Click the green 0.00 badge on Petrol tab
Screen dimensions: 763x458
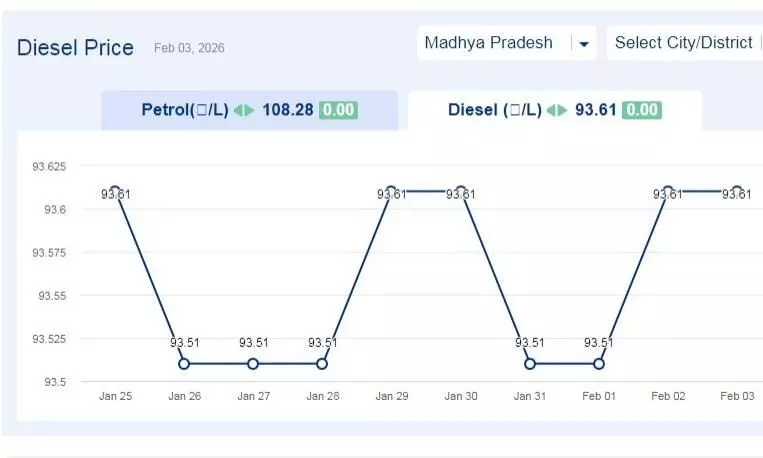point(338,110)
